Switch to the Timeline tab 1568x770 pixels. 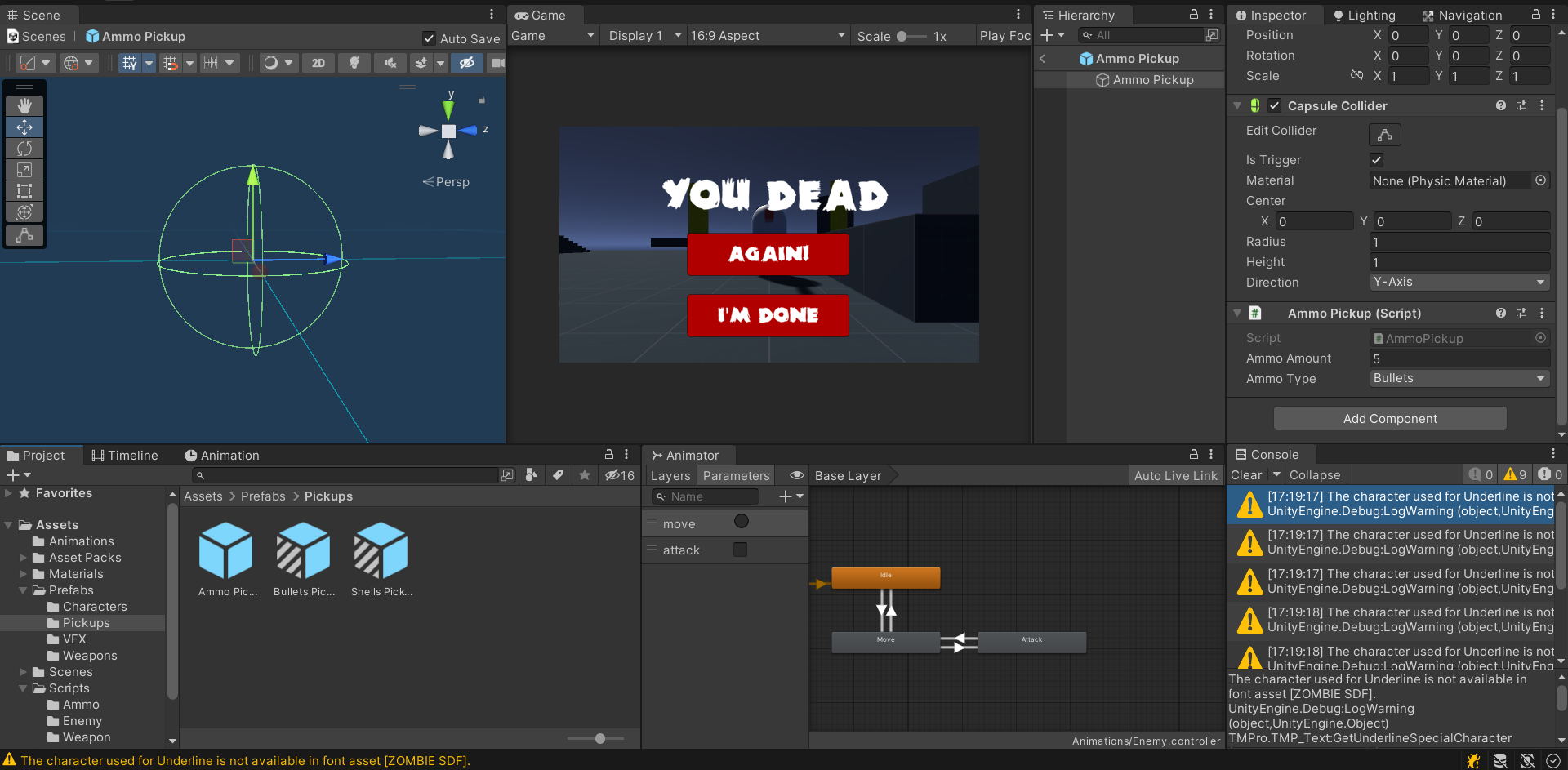125,456
